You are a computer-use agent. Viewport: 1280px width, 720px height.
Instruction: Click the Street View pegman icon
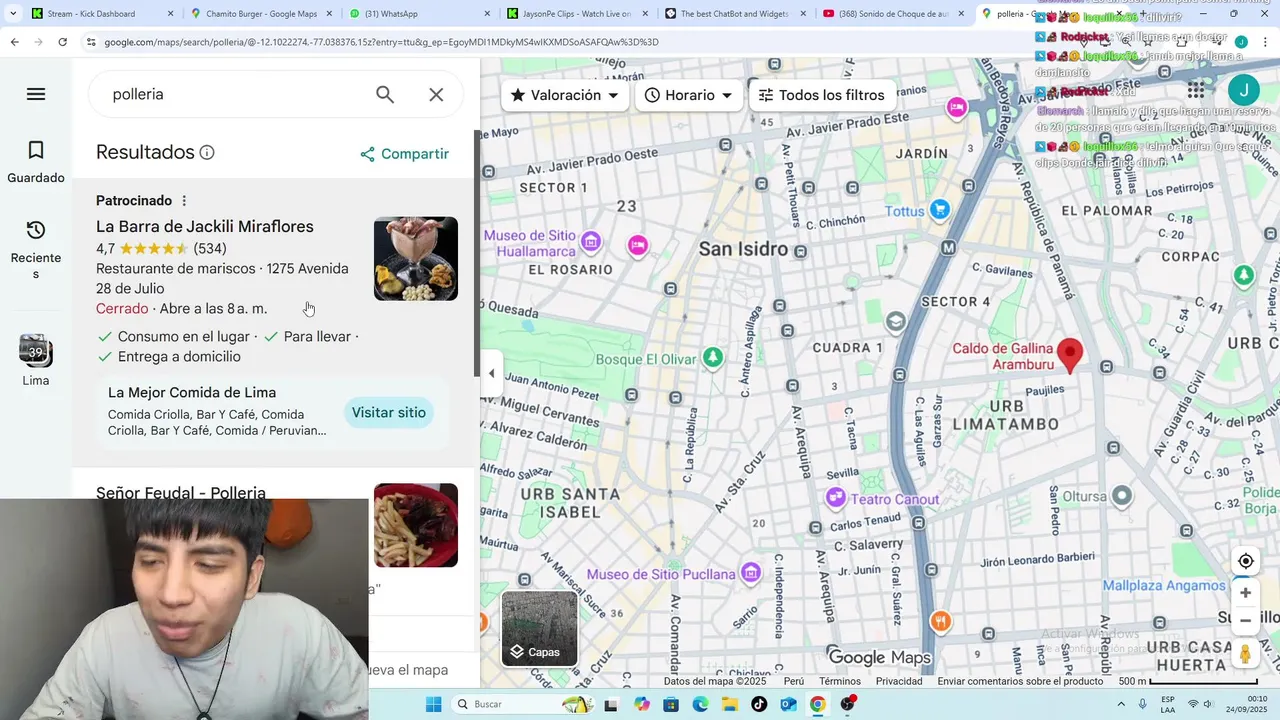(1245, 654)
